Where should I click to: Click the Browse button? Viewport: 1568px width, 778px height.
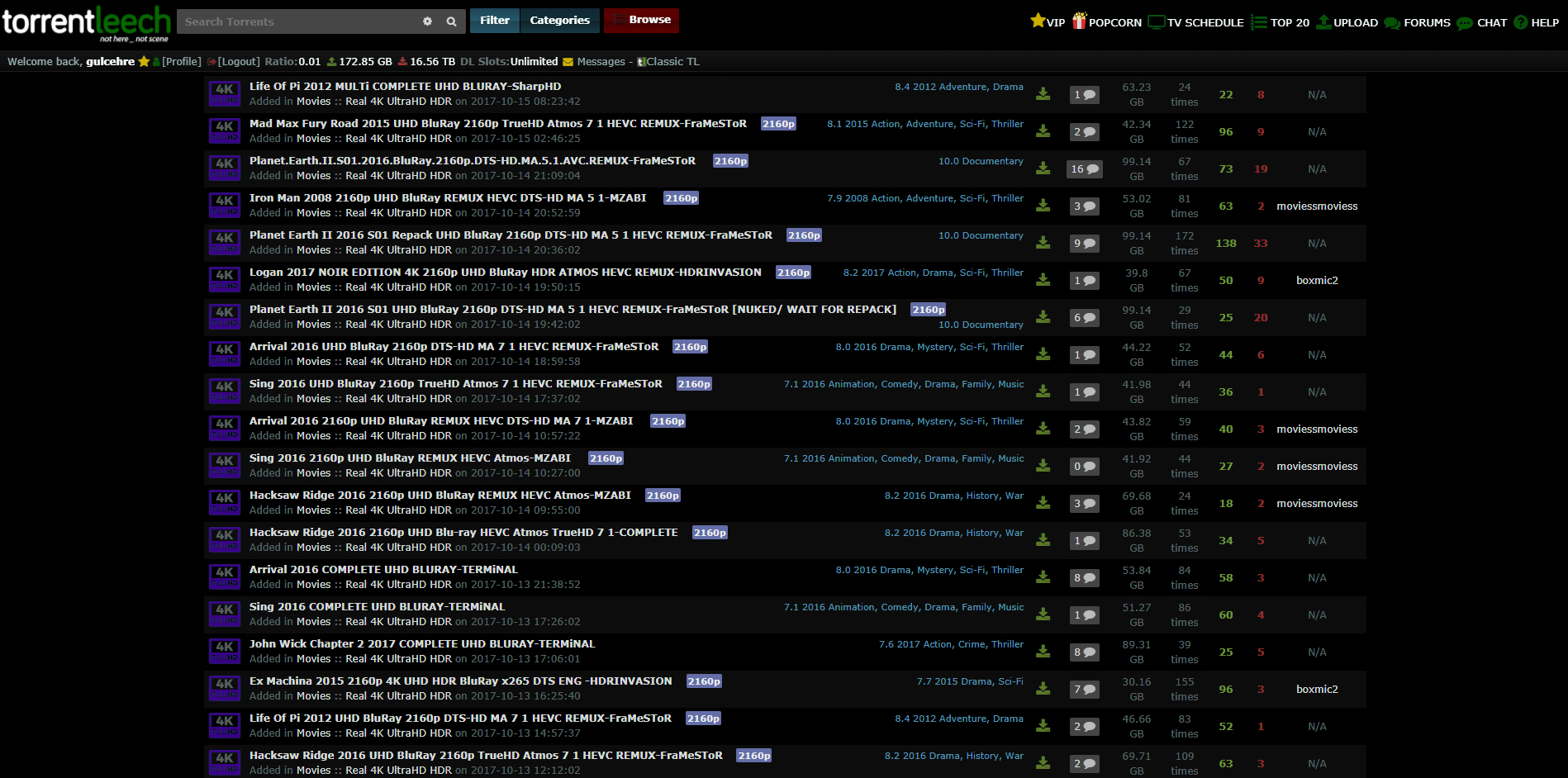(x=641, y=20)
